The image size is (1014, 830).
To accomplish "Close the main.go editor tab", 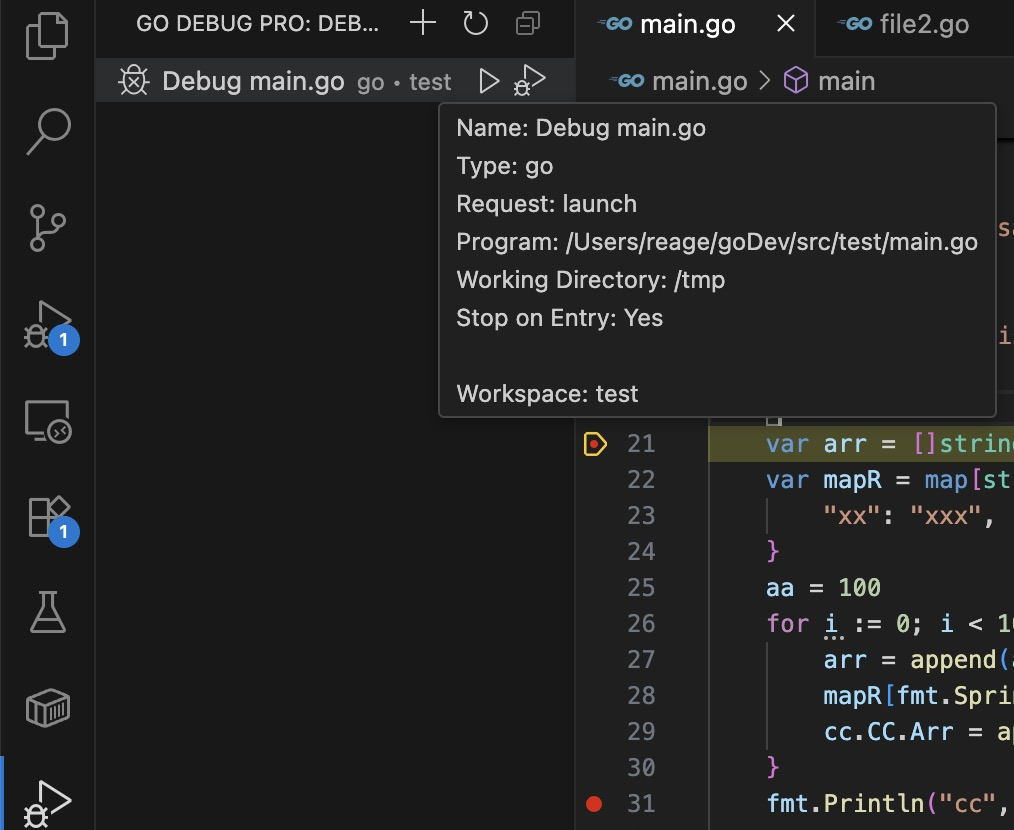I will [787, 25].
